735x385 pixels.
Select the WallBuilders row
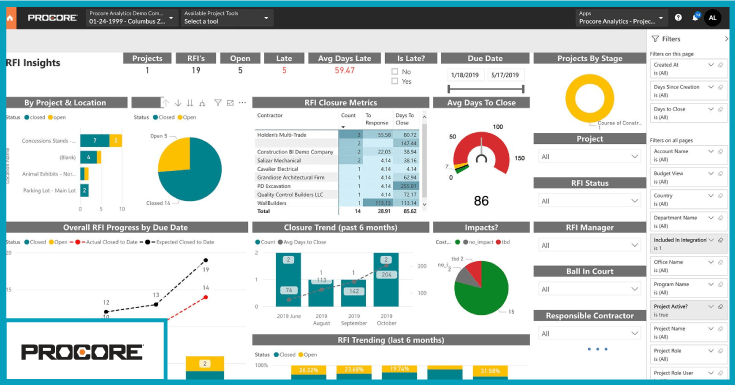pyautogui.click(x=337, y=203)
